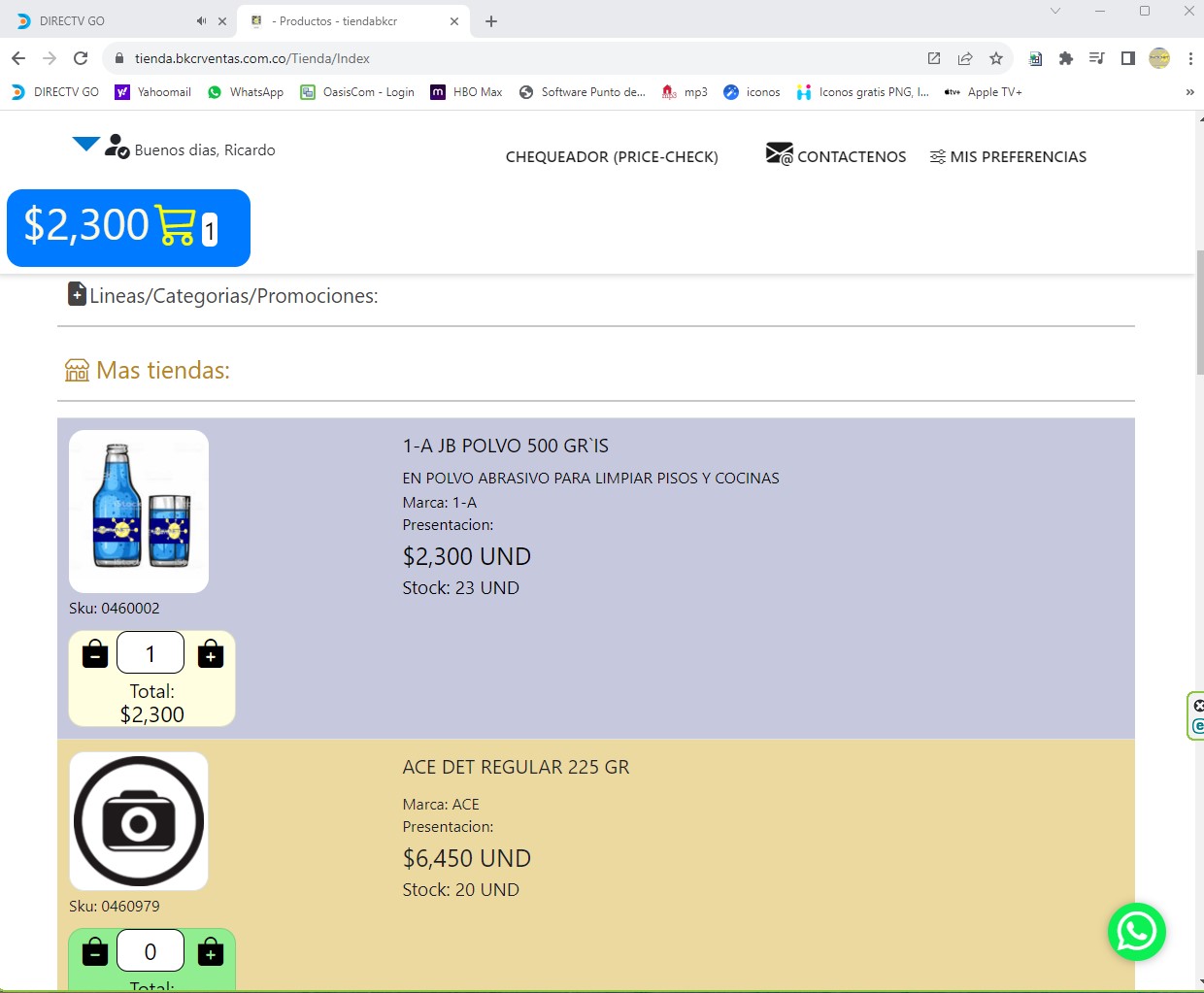
Task: Reload the current page
Action: (81, 58)
